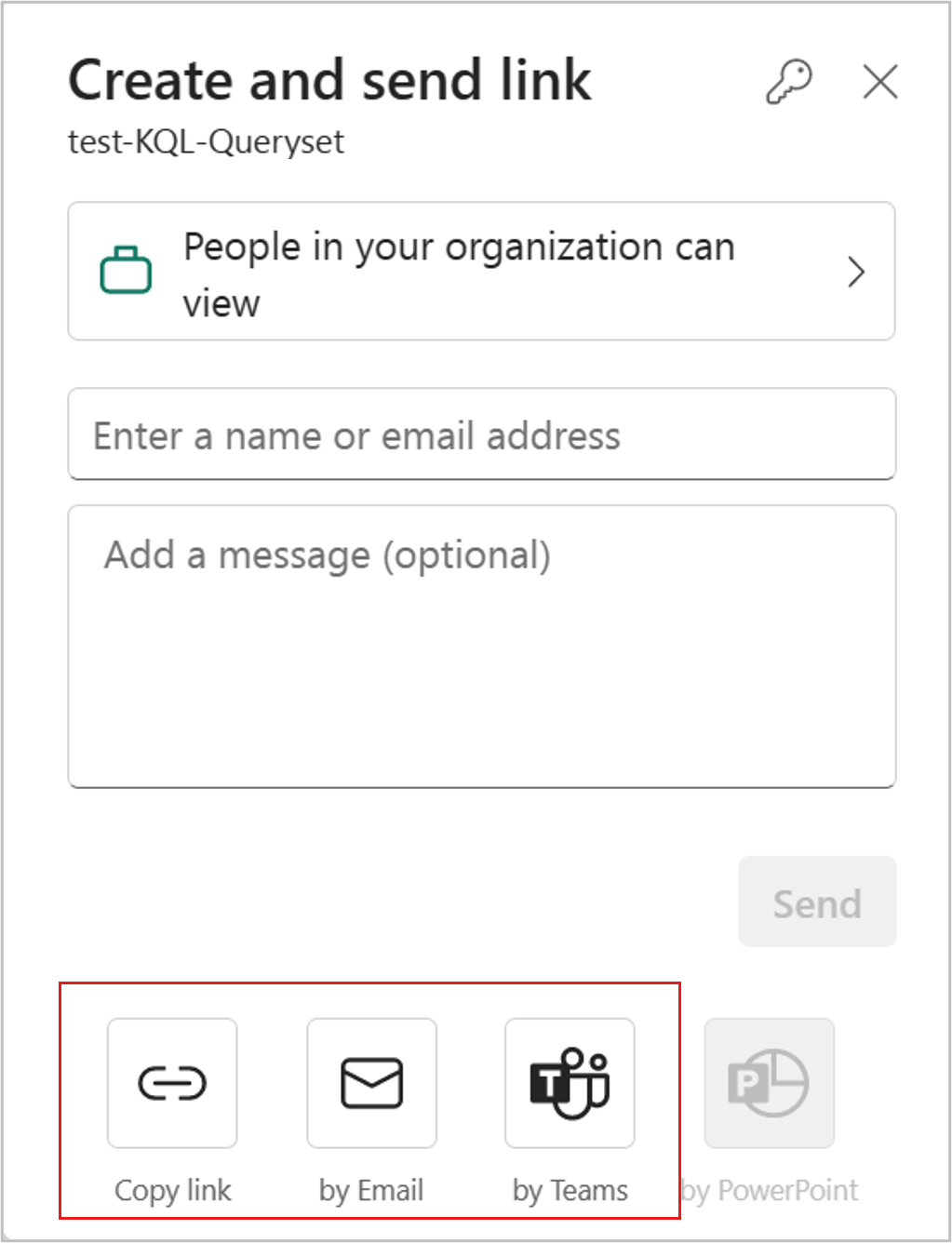Screen dimensions: 952x1243
Task: Open the People in your organization settings
Action: pyautogui.click(x=480, y=271)
